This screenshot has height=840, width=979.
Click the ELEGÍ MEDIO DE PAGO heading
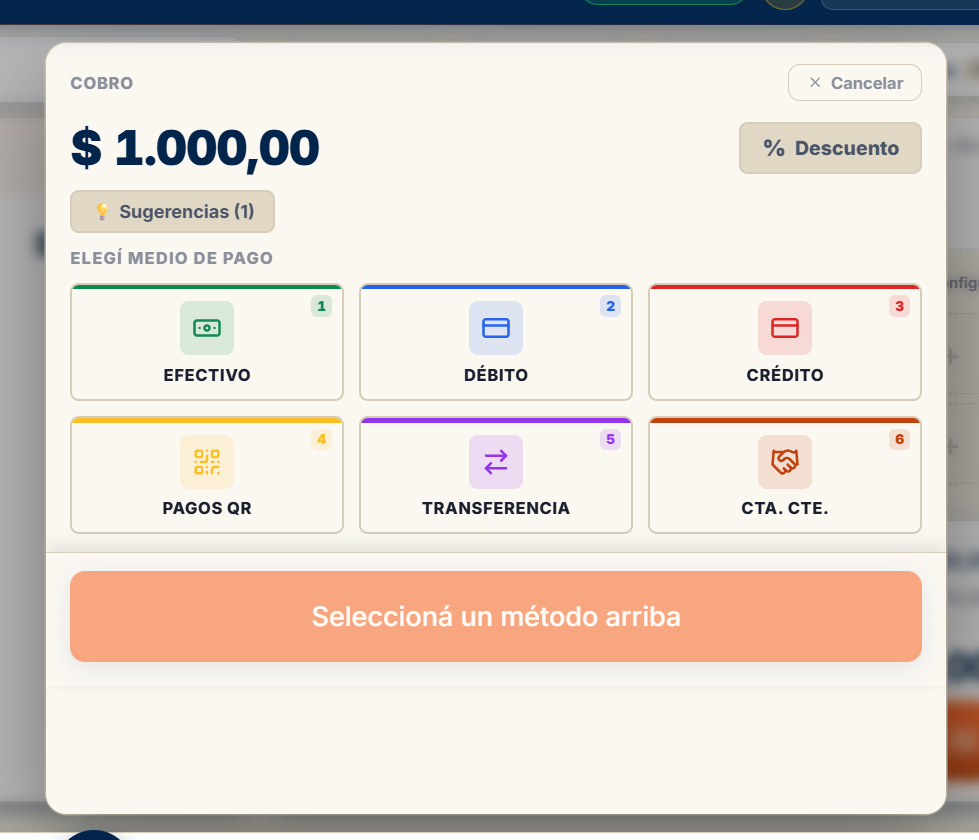[172, 258]
